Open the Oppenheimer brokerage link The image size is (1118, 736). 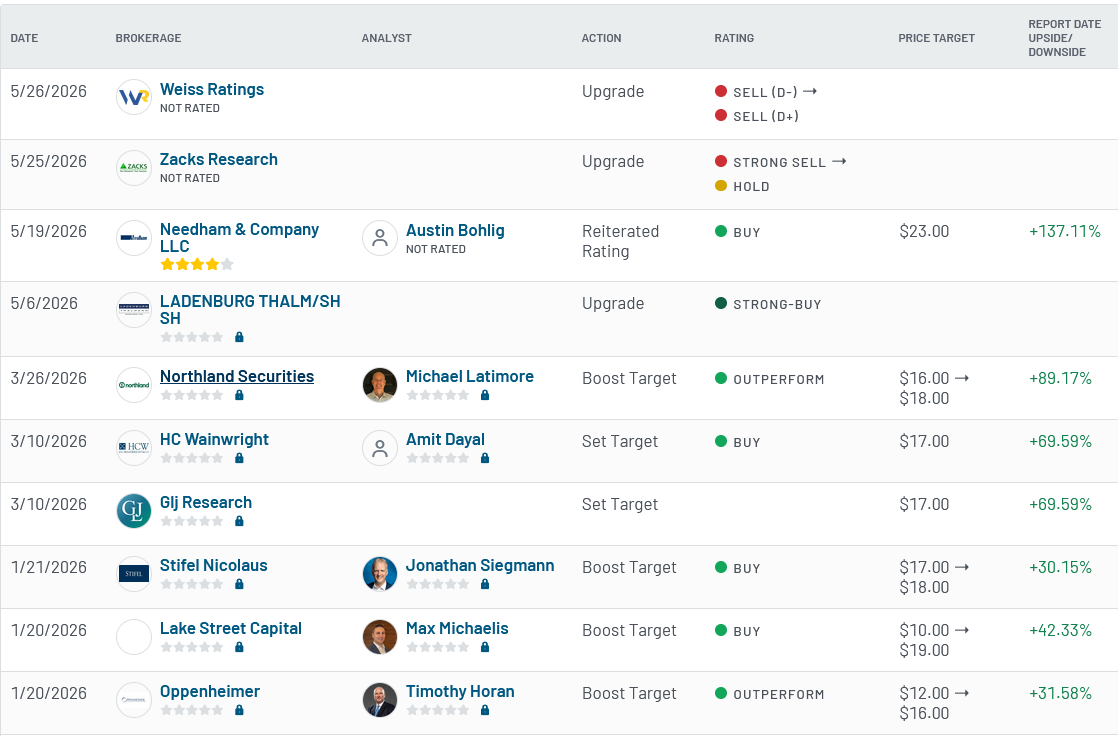(210, 691)
